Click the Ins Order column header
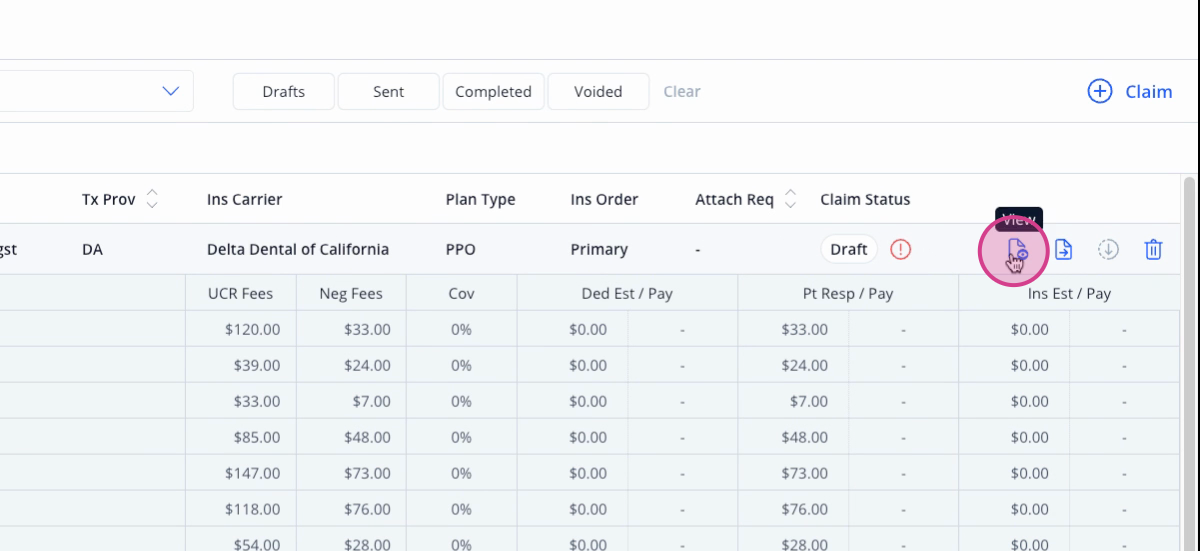The height and width of the screenshot is (551, 1200). pos(605,199)
